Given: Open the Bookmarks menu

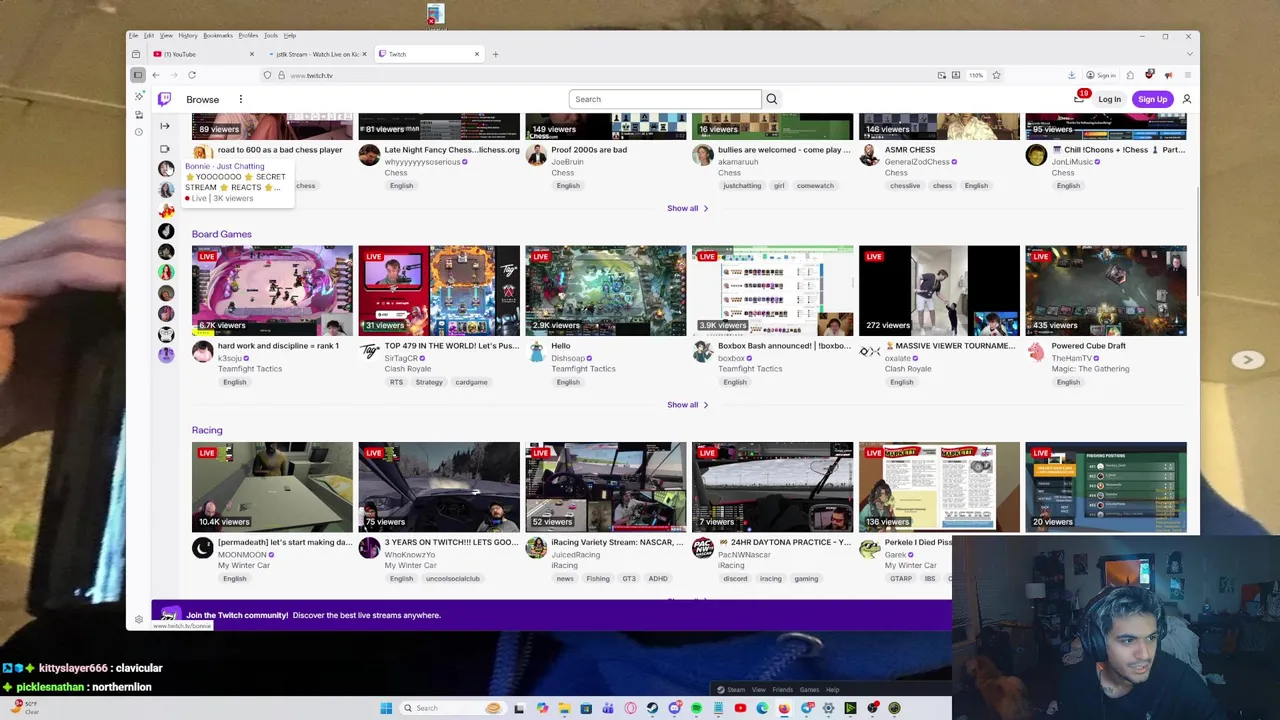Looking at the screenshot, I should point(218,36).
